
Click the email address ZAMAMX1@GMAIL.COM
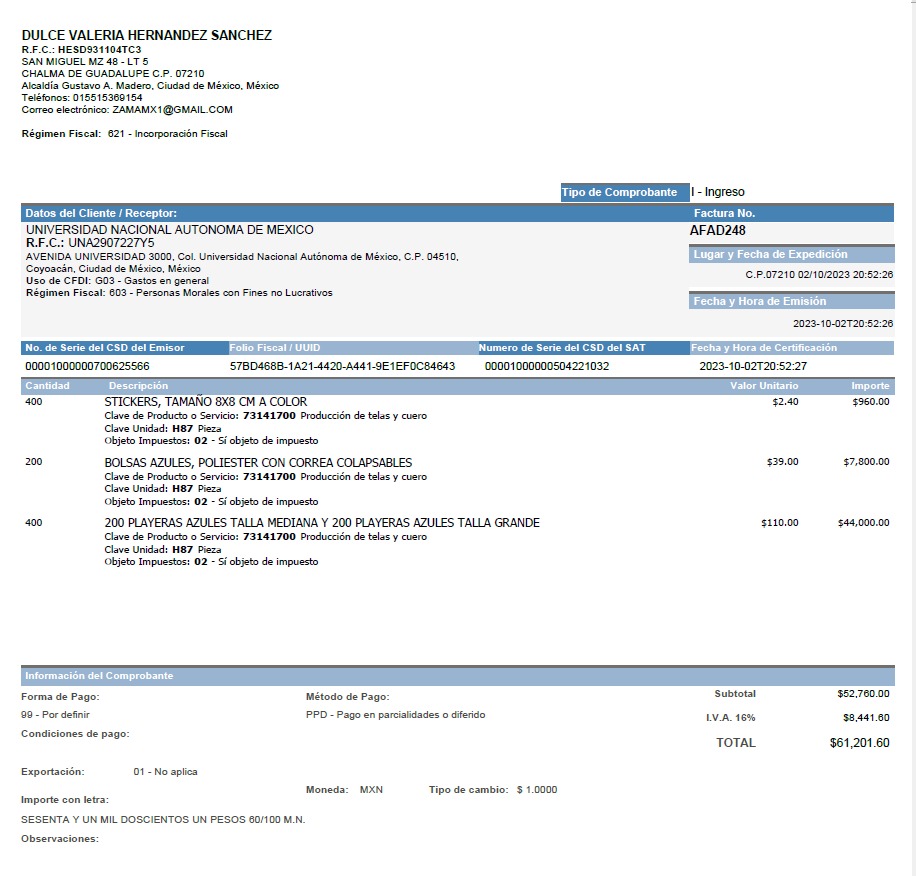pos(172,110)
